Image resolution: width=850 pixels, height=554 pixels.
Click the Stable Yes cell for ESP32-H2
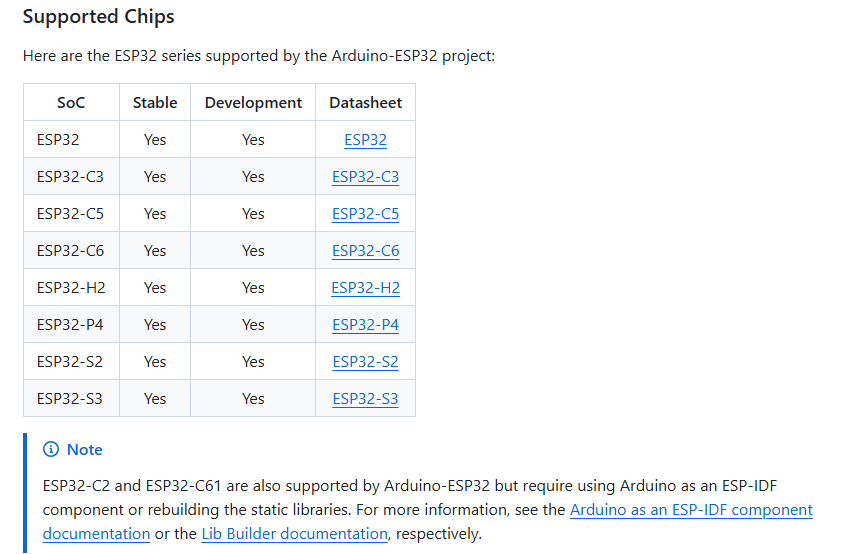click(x=155, y=287)
